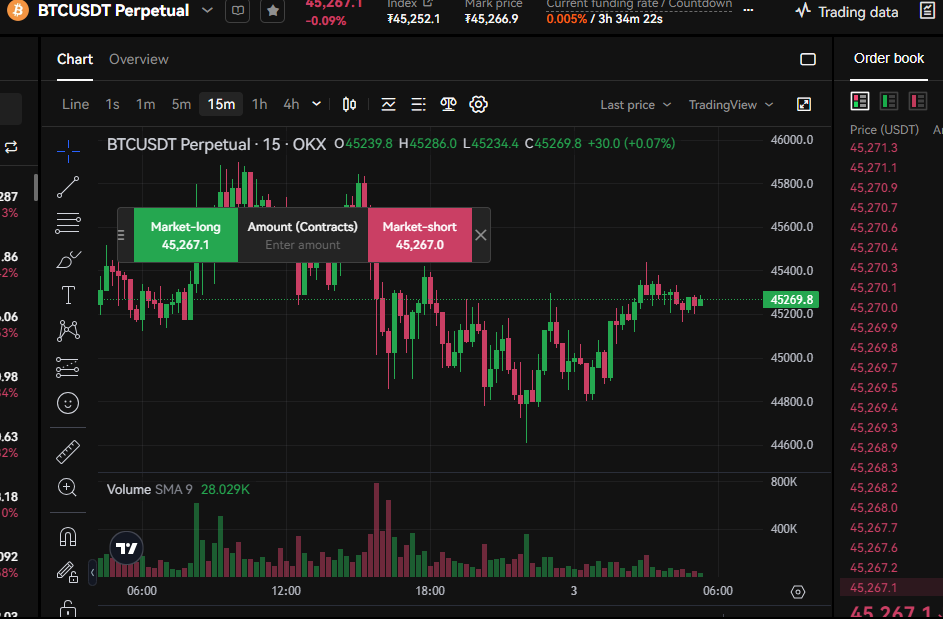Open the forecast and position tool

click(x=68, y=367)
